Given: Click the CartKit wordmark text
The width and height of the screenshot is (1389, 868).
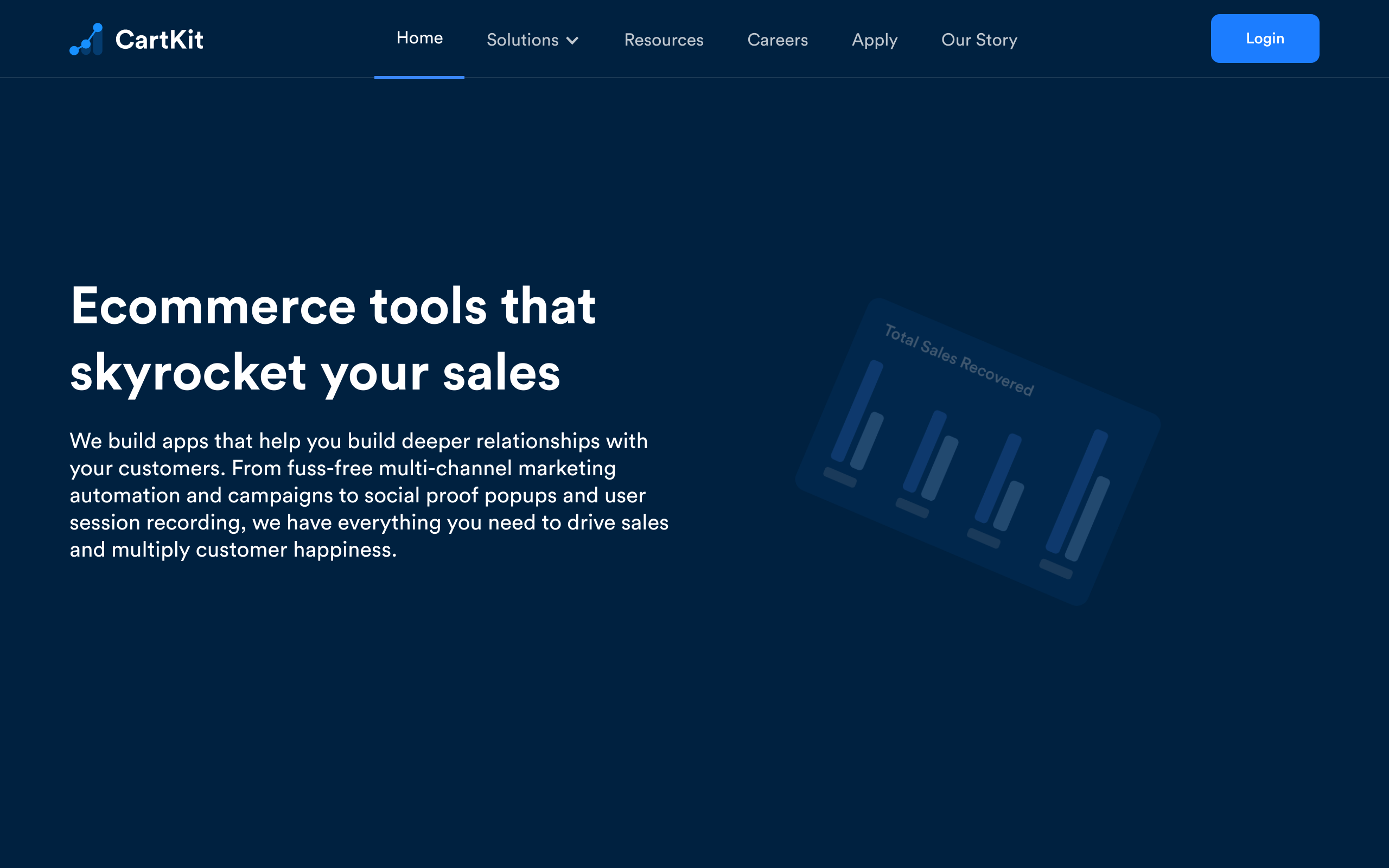Looking at the screenshot, I should [159, 40].
